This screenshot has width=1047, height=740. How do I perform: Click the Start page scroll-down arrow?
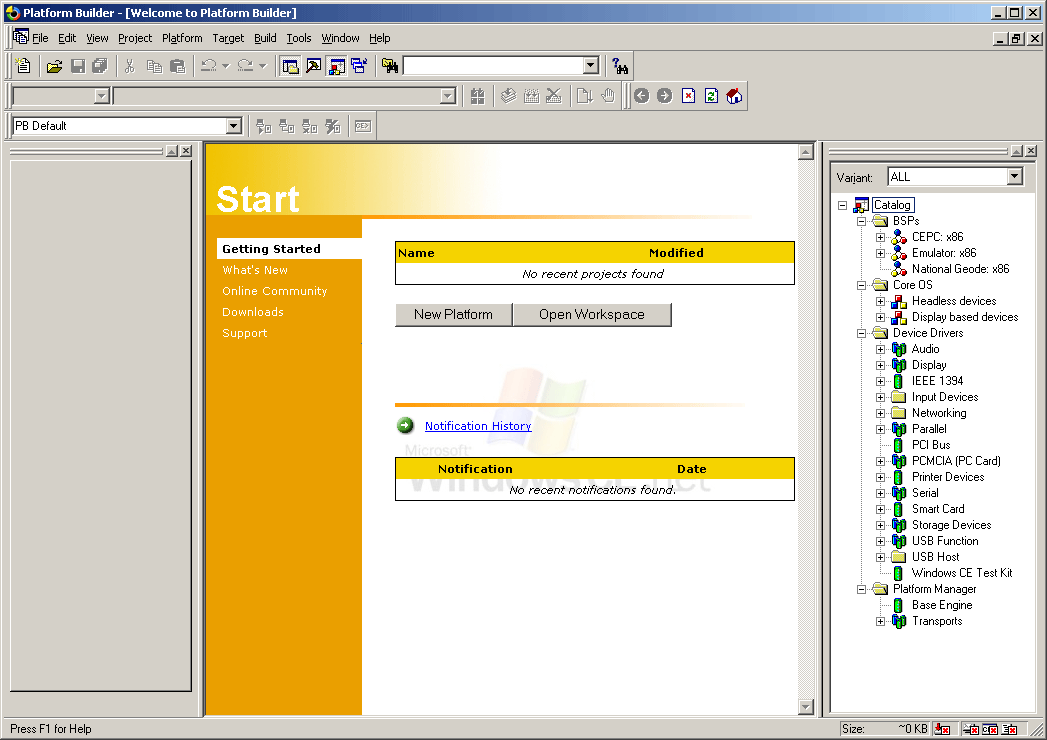tap(806, 707)
